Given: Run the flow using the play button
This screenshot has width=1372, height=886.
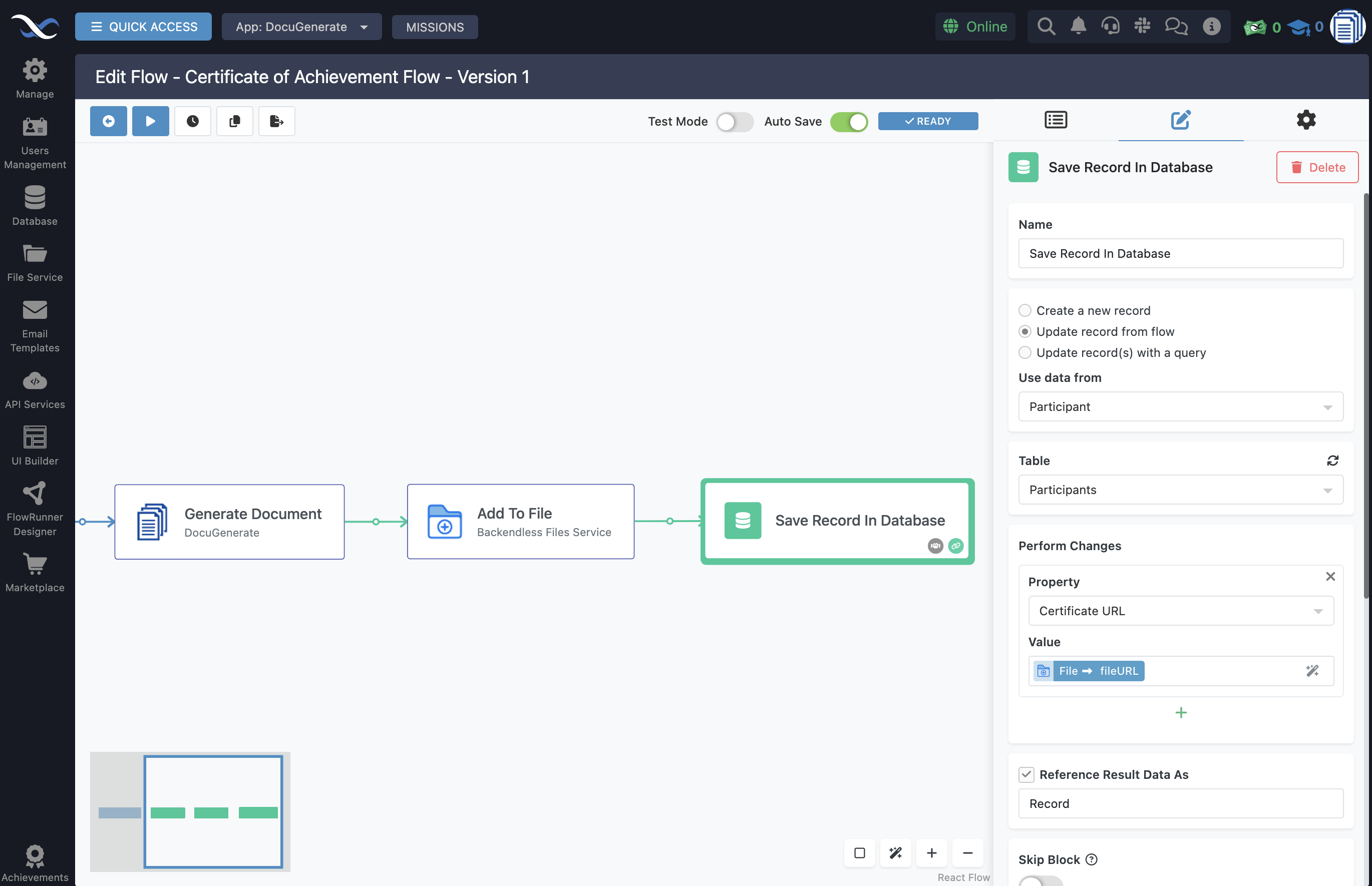Looking at the screenshot, I should coord(150,121).
